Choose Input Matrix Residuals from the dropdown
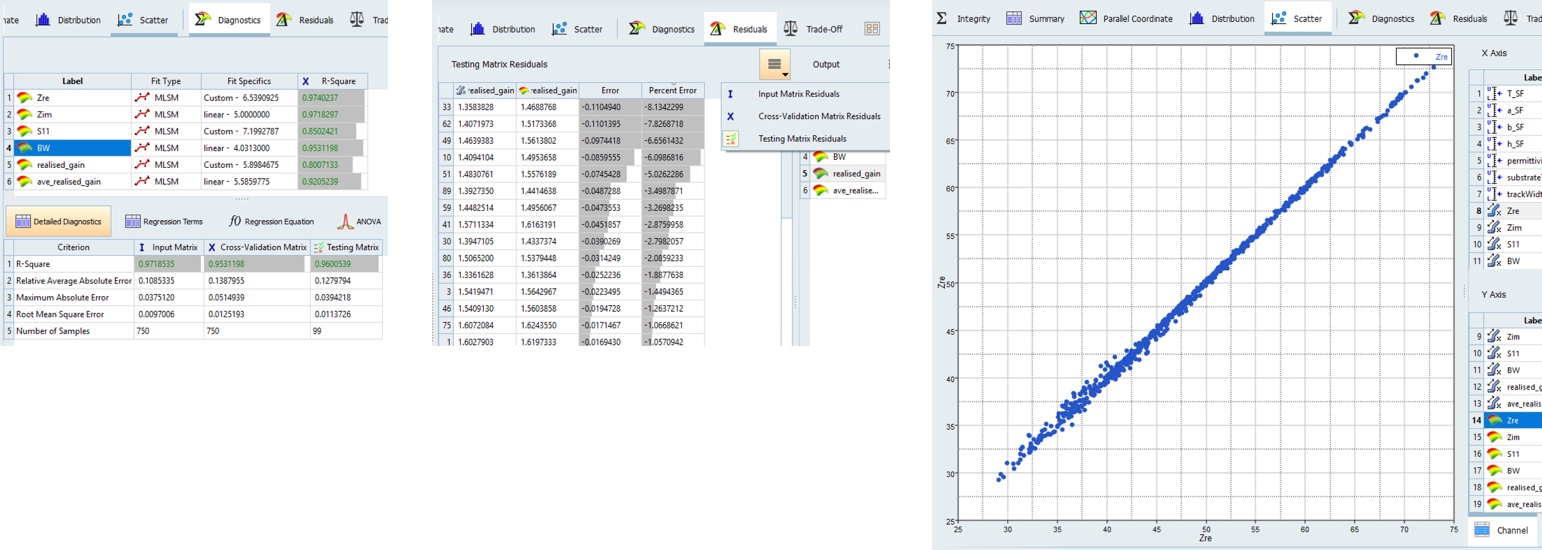Image resolution: width=1542 pixels, height=550 pixels. [x=797, y=94]
